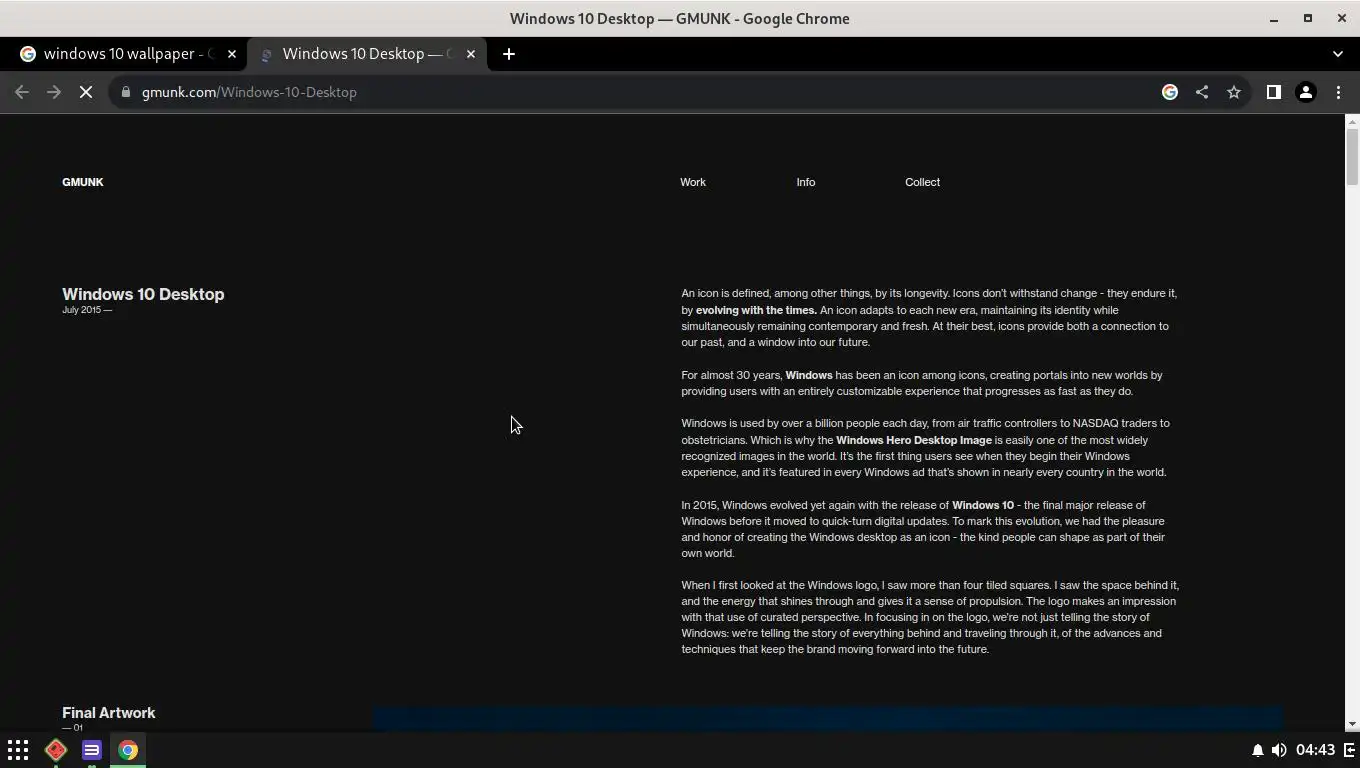Screen dimensions: 1360x768
Task: Toggle Chrome side panel
Action: (x=1274, y=92)
